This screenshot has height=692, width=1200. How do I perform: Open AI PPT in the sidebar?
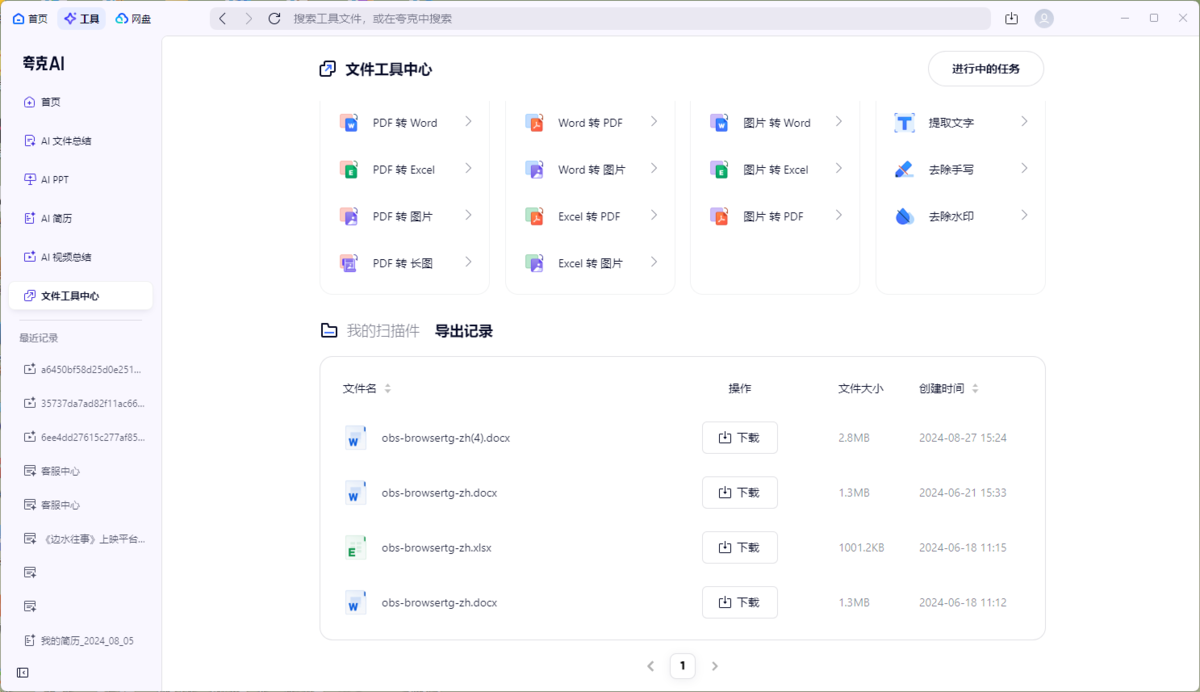54,180
